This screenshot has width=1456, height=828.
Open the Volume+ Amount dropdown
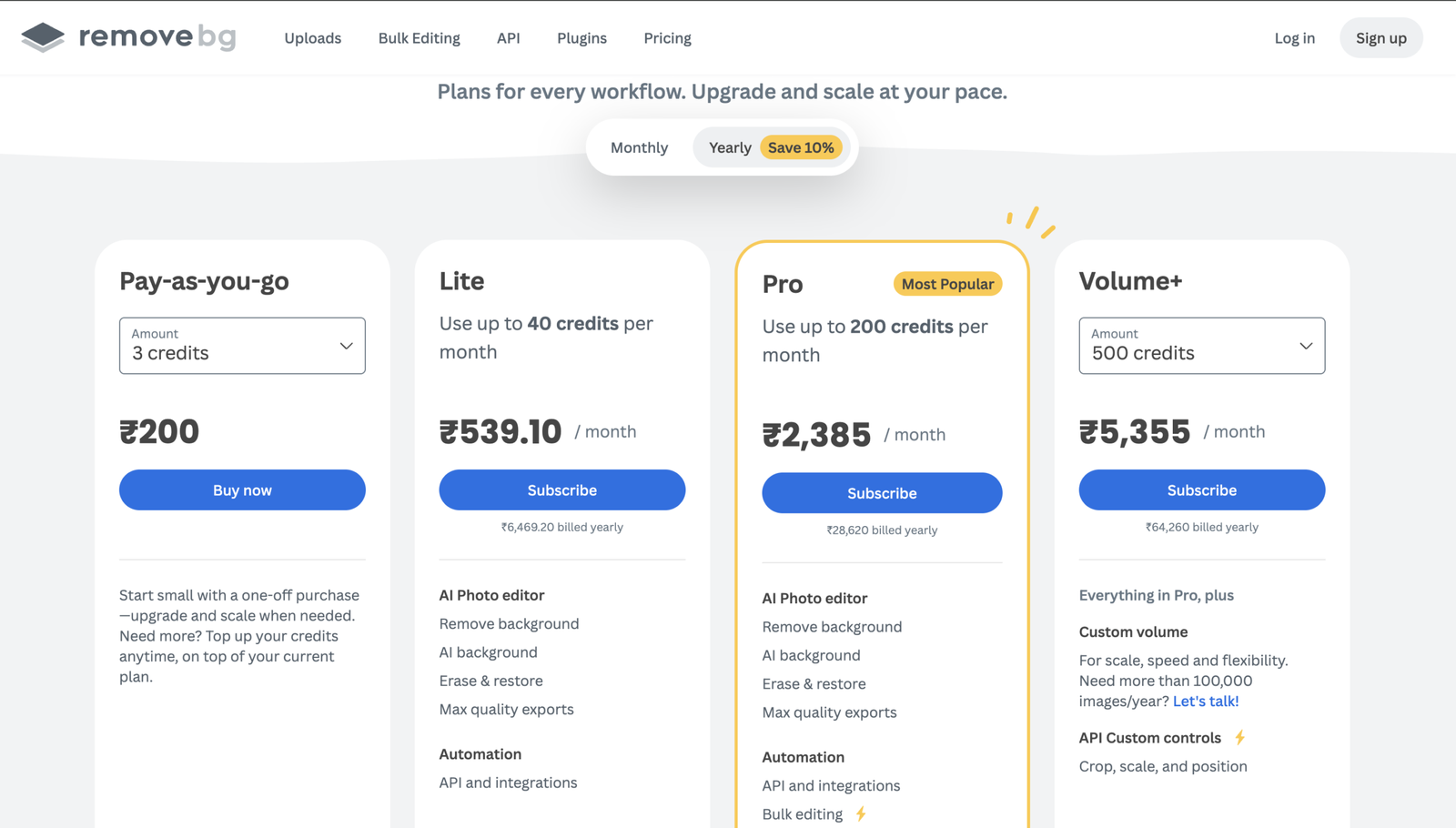point(1202,346)
